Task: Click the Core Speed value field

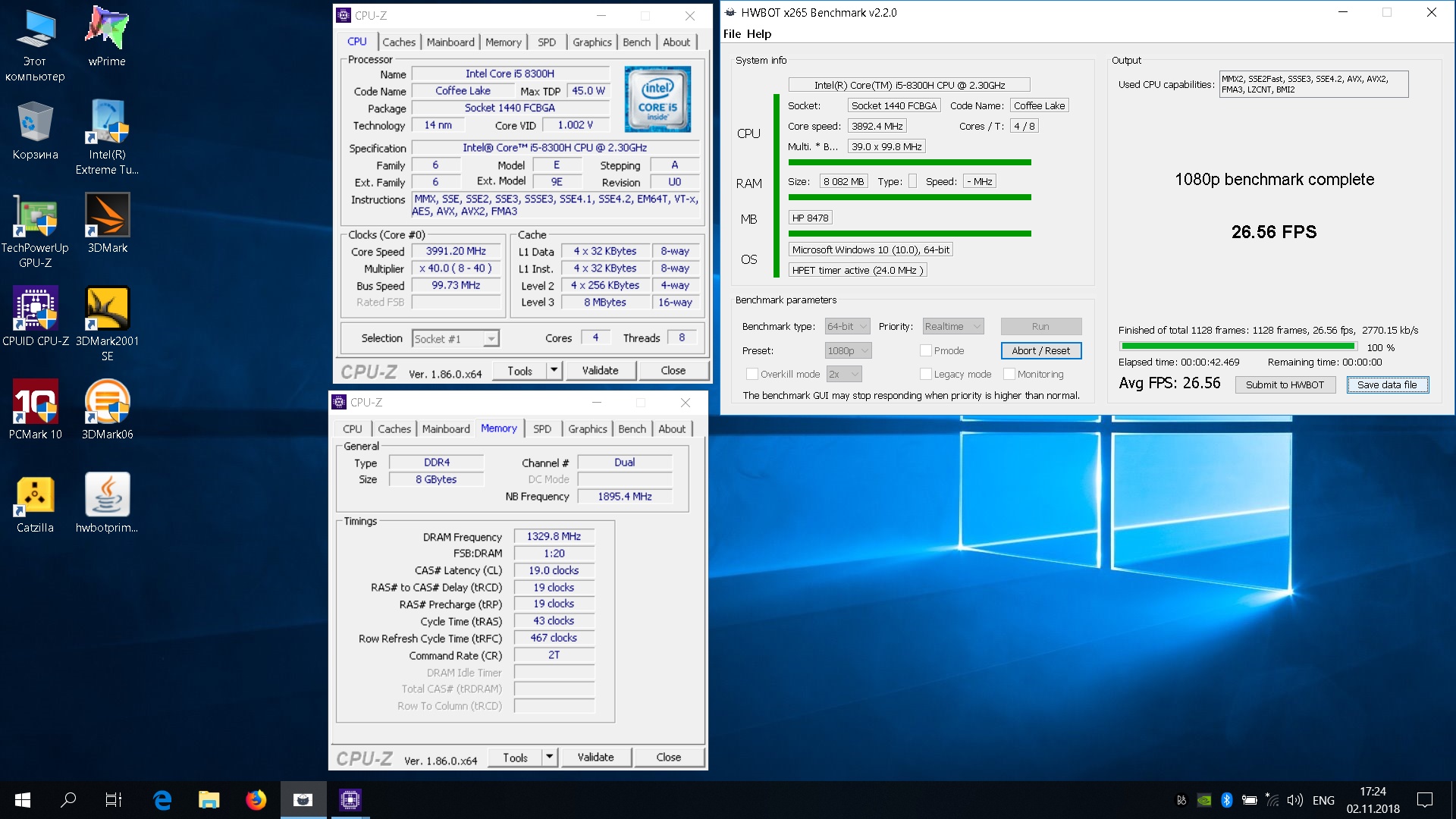Action: [456, 251]
